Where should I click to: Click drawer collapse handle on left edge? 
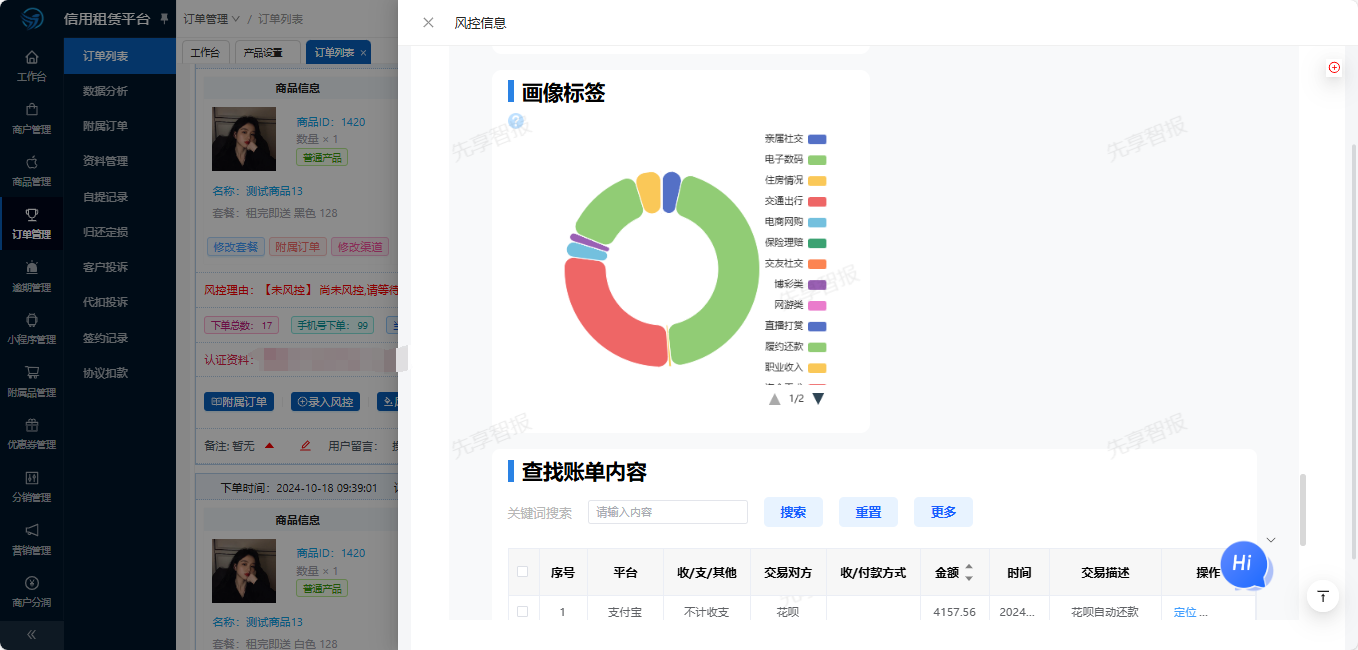(x=402, y=359)
